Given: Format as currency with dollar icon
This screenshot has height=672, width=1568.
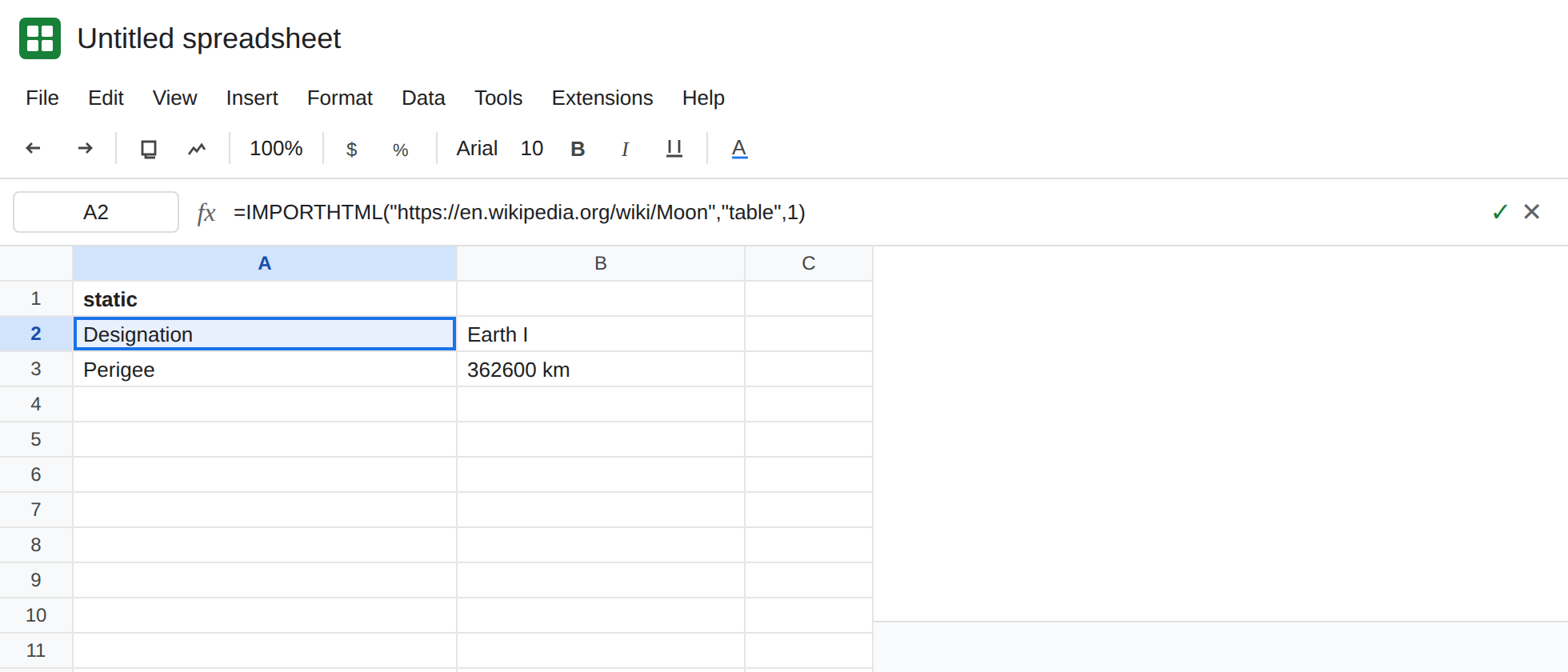Looking at the screenshot, I should 351,150.
